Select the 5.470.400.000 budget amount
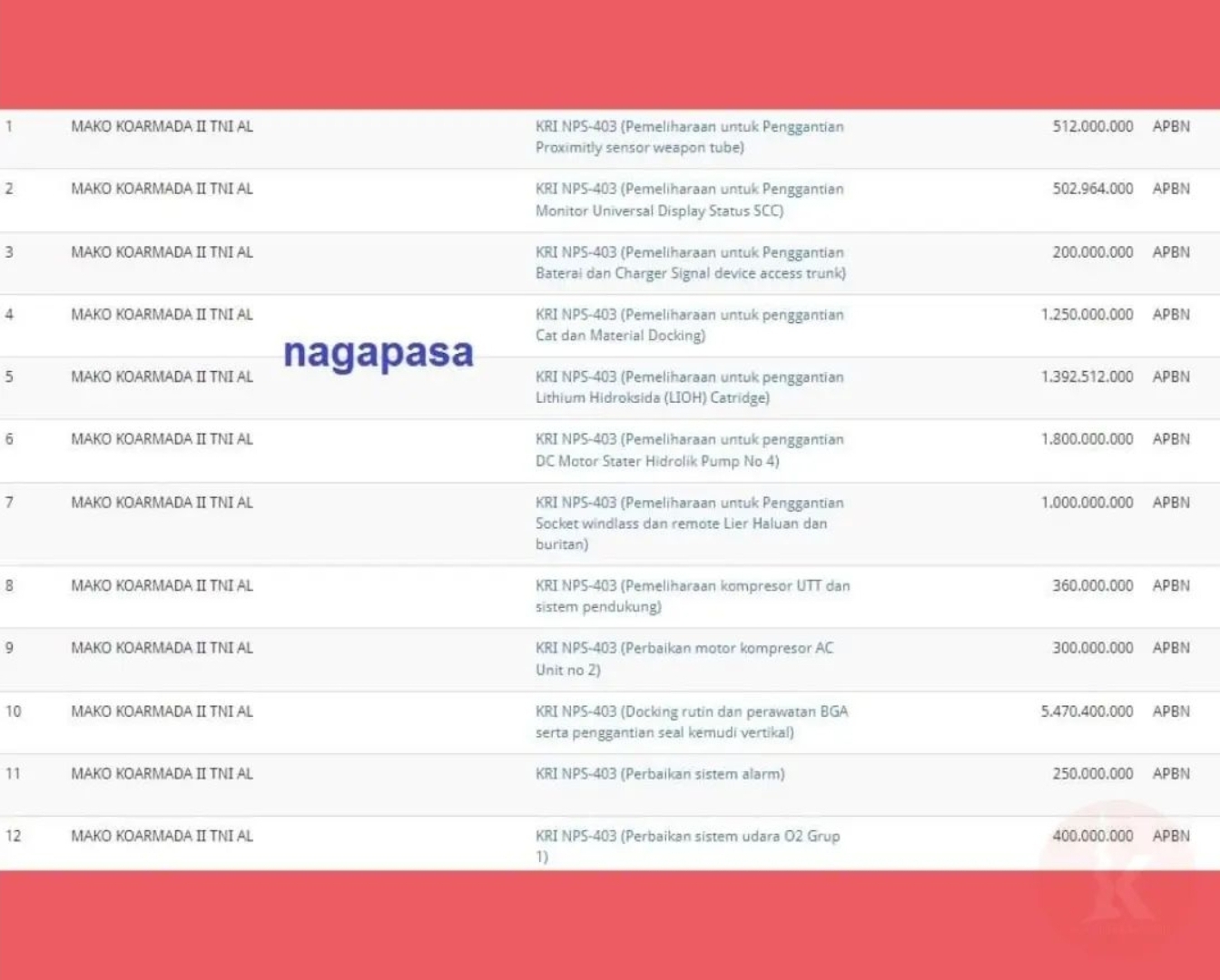1220x980 pixels. (x=1087, y=711)
